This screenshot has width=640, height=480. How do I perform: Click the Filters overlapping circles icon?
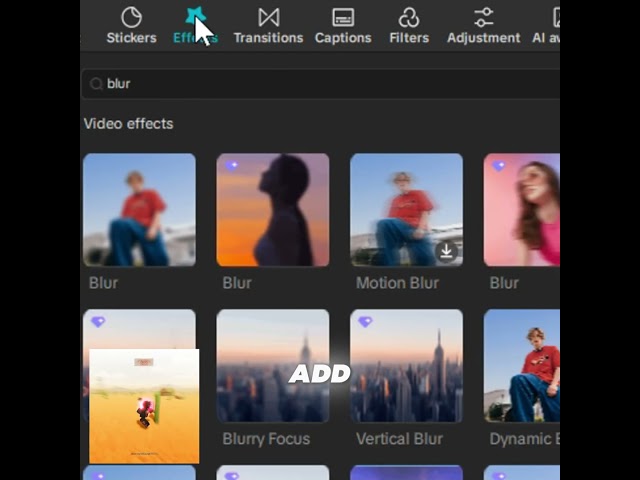pos(409,18)
